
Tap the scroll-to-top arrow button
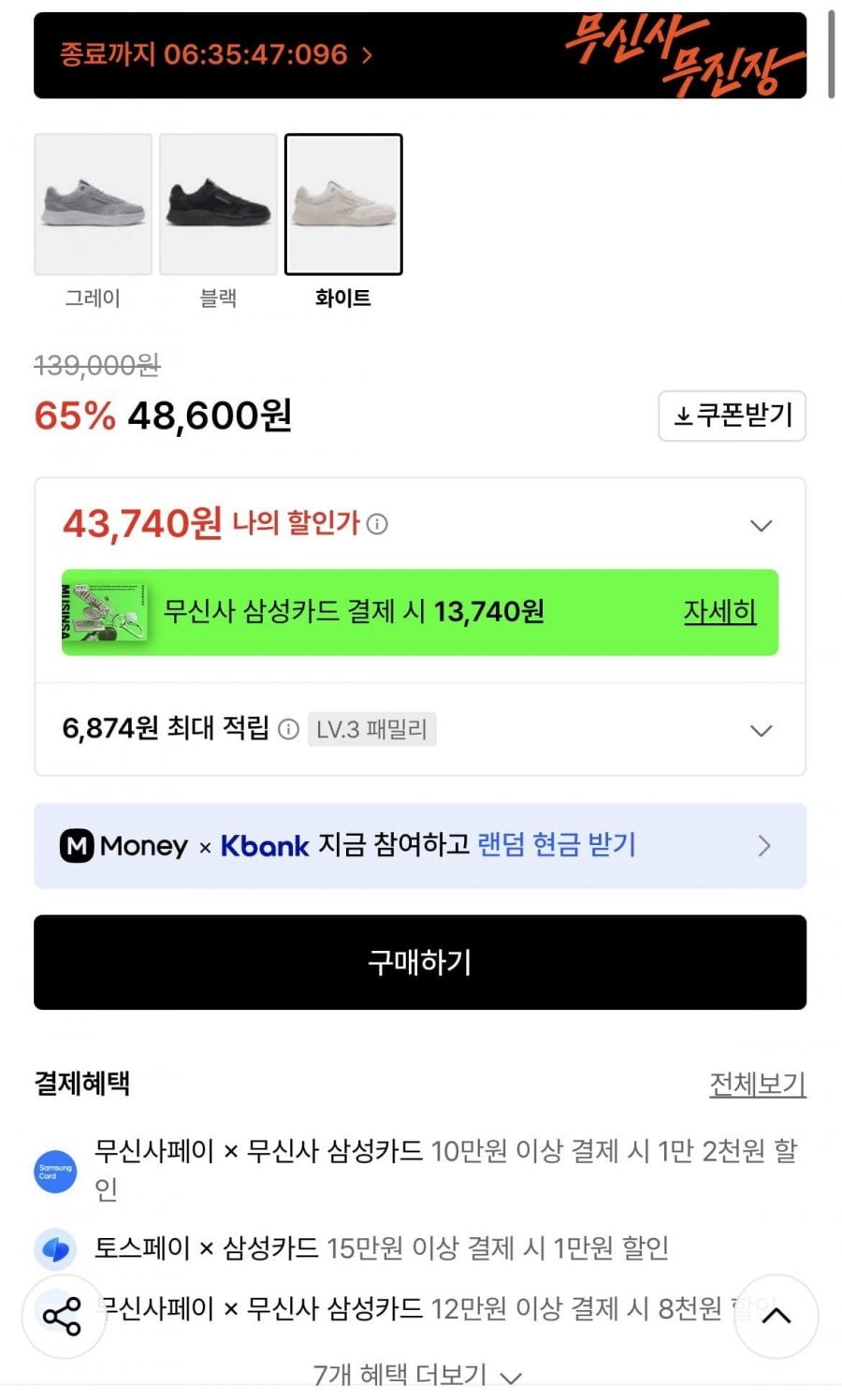[x=777, y=1316]
